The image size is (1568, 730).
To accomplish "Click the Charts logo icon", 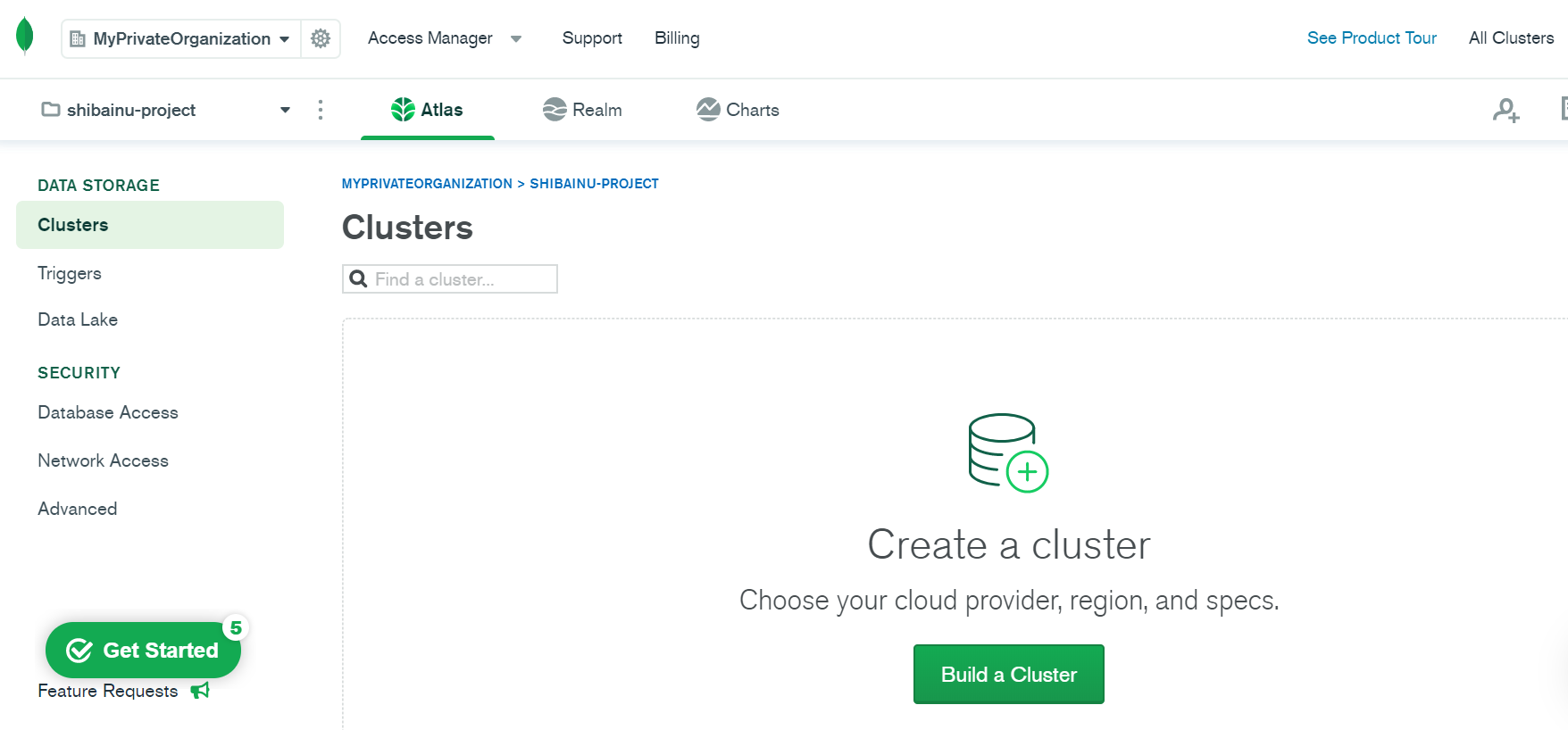I will coord(708,110).
